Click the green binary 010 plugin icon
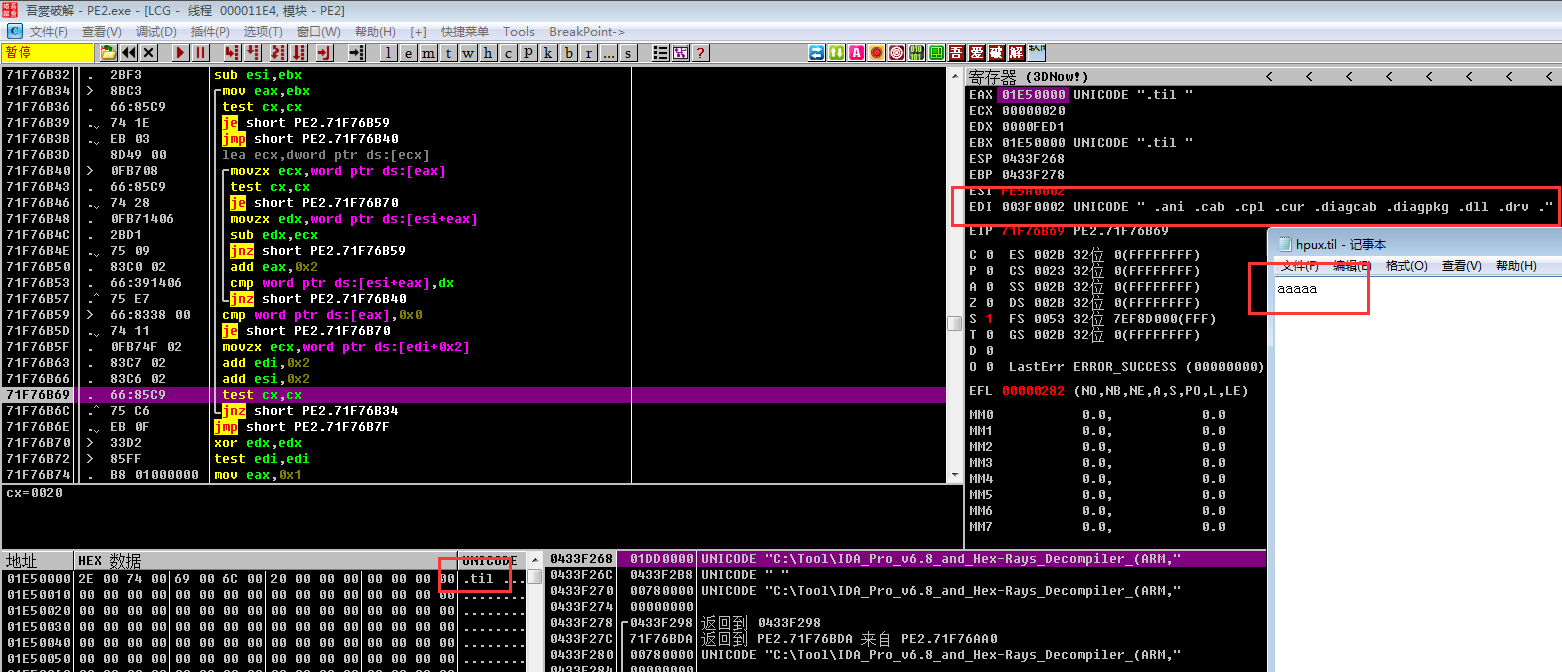The image size is (1562, 672). (916, 53)
